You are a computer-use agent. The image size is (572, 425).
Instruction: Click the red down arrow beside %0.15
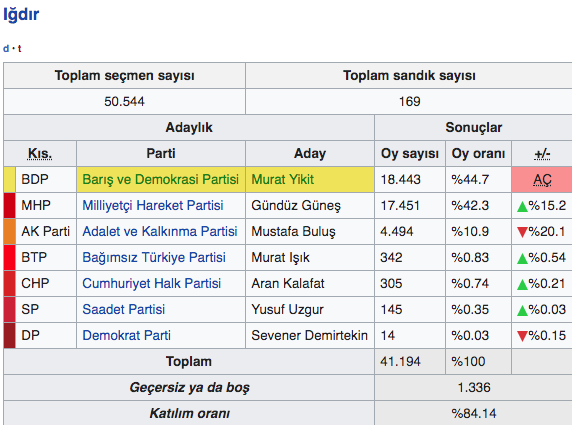pos(522,336)
